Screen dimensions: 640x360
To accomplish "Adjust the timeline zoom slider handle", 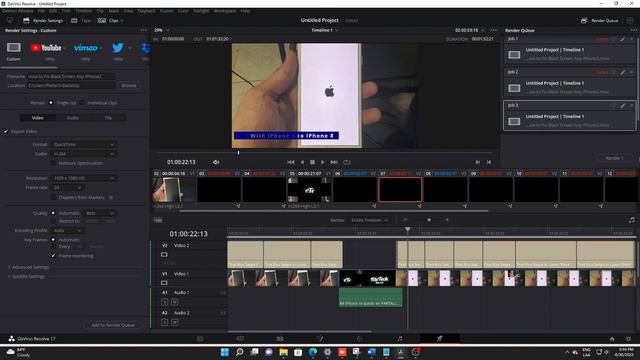I will tap(429, 220).
